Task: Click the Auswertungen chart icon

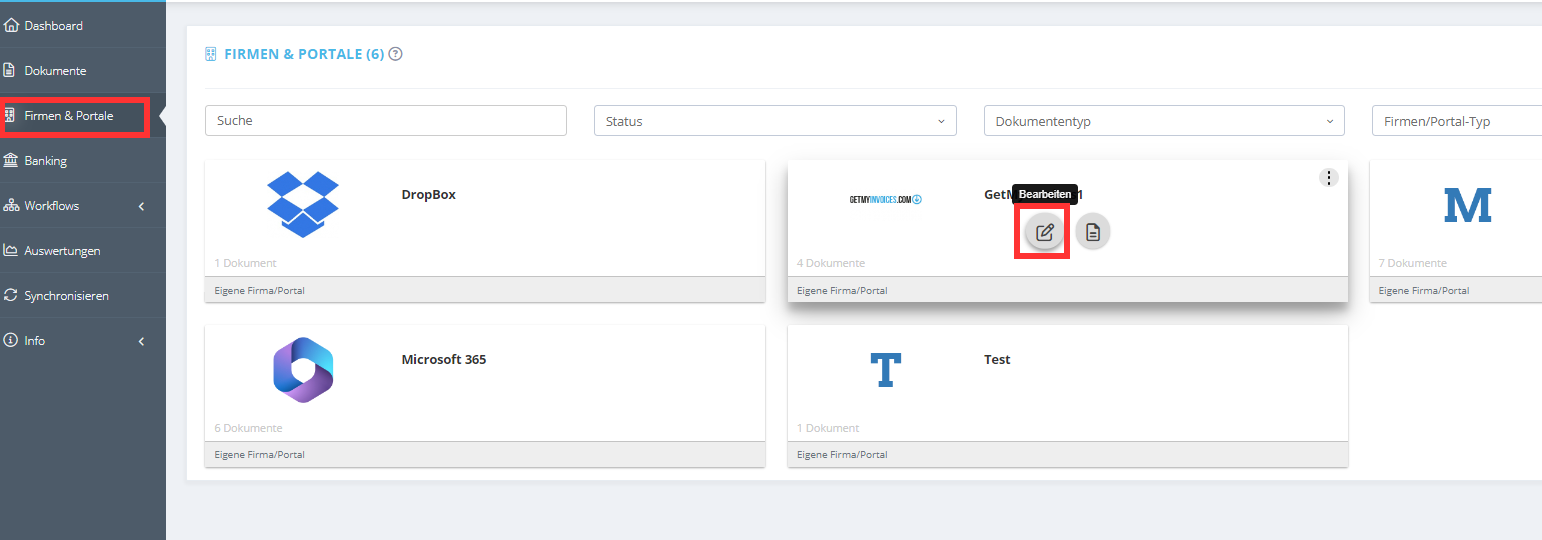Action: pos(11,251)
